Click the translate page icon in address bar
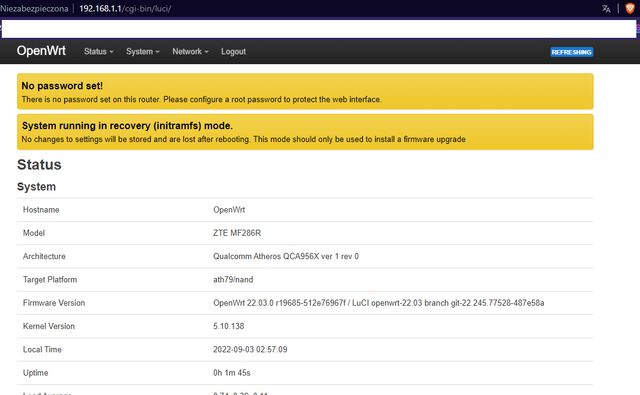 pos(606,9)
